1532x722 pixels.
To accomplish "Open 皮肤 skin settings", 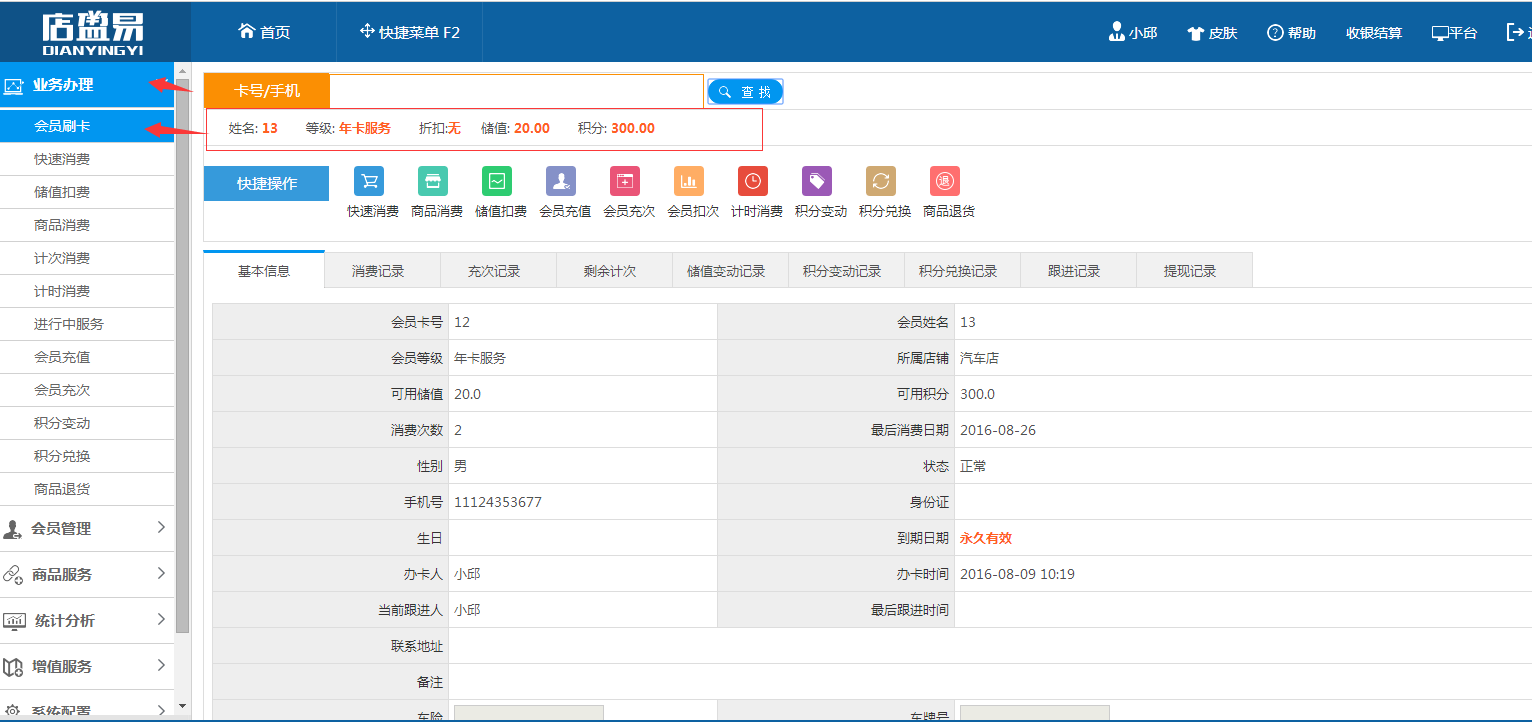I will [x=1212, y=32].
